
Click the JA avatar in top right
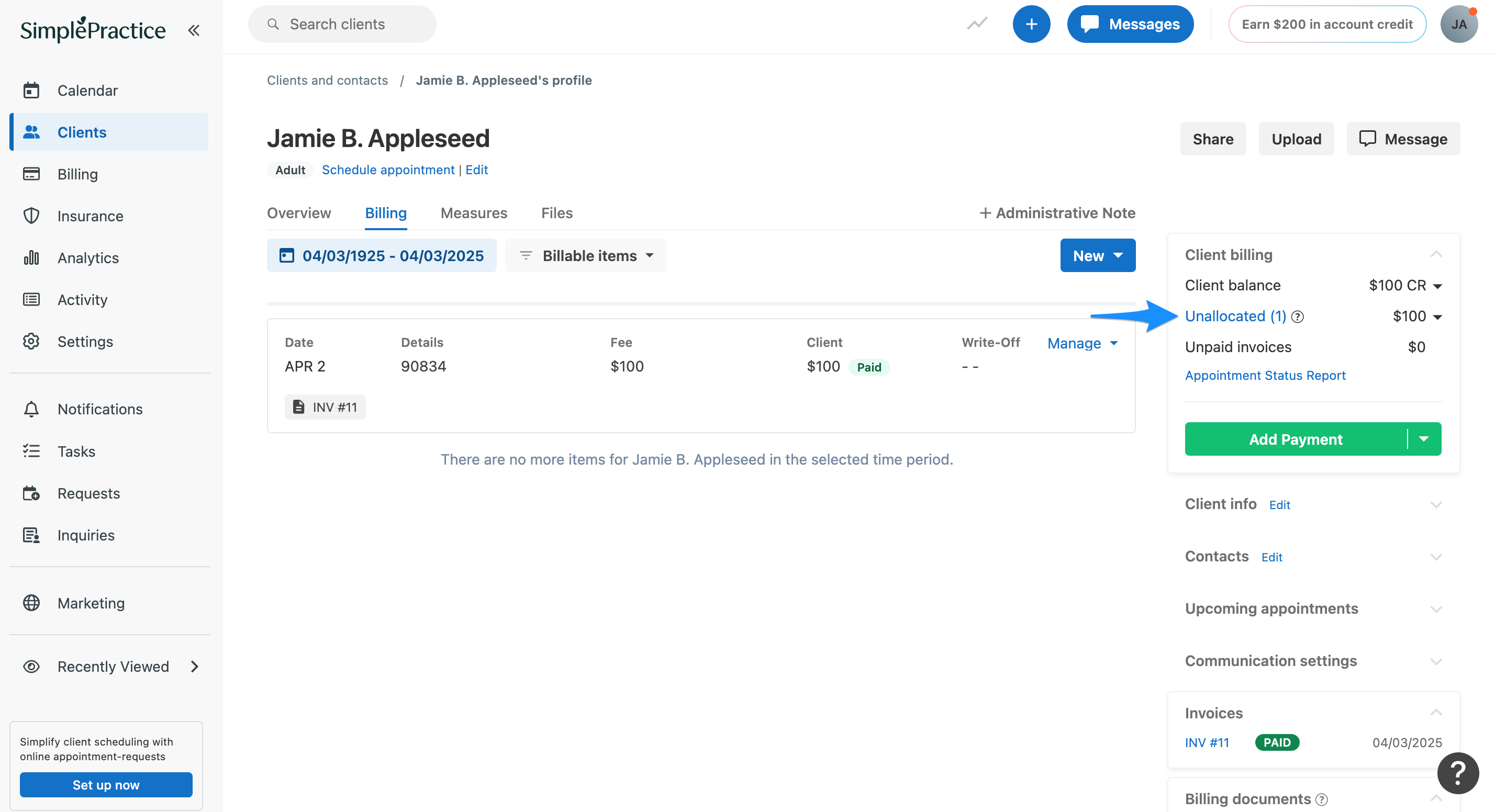pyautogui.click(x=1460, y=24)
